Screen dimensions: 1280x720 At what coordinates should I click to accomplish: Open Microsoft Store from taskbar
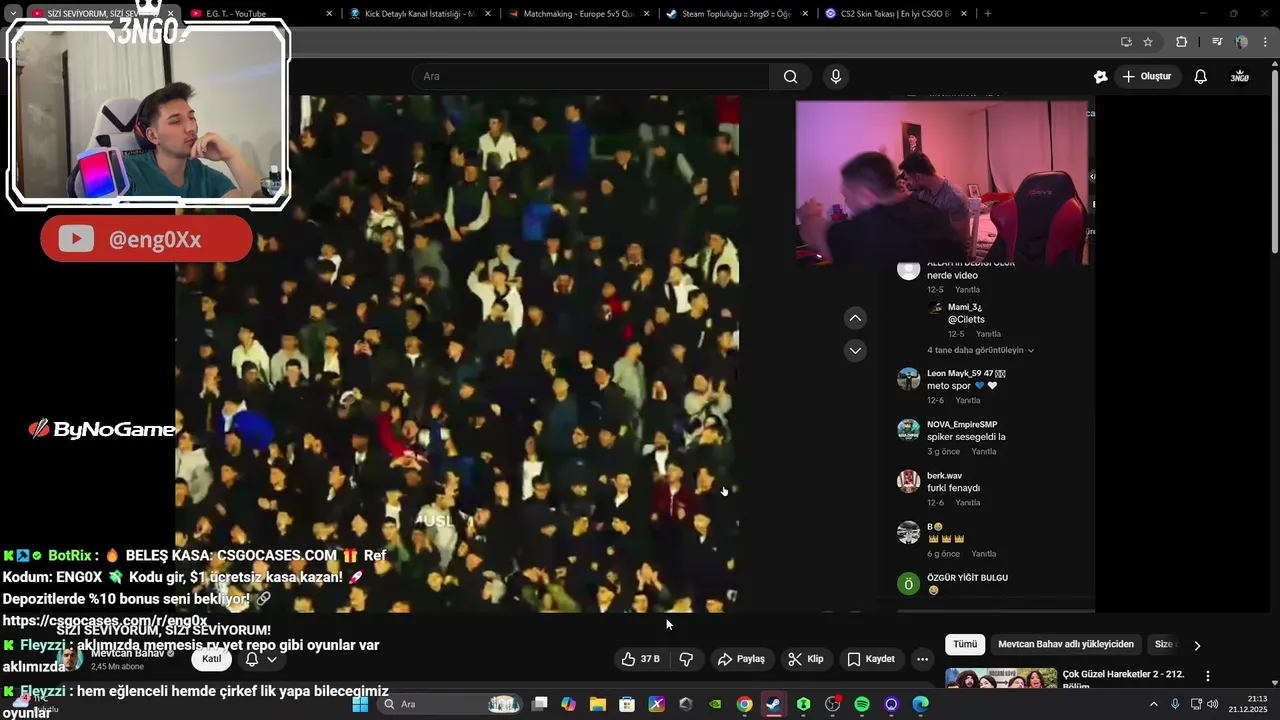pyautogui.click(x=627, y=704)
